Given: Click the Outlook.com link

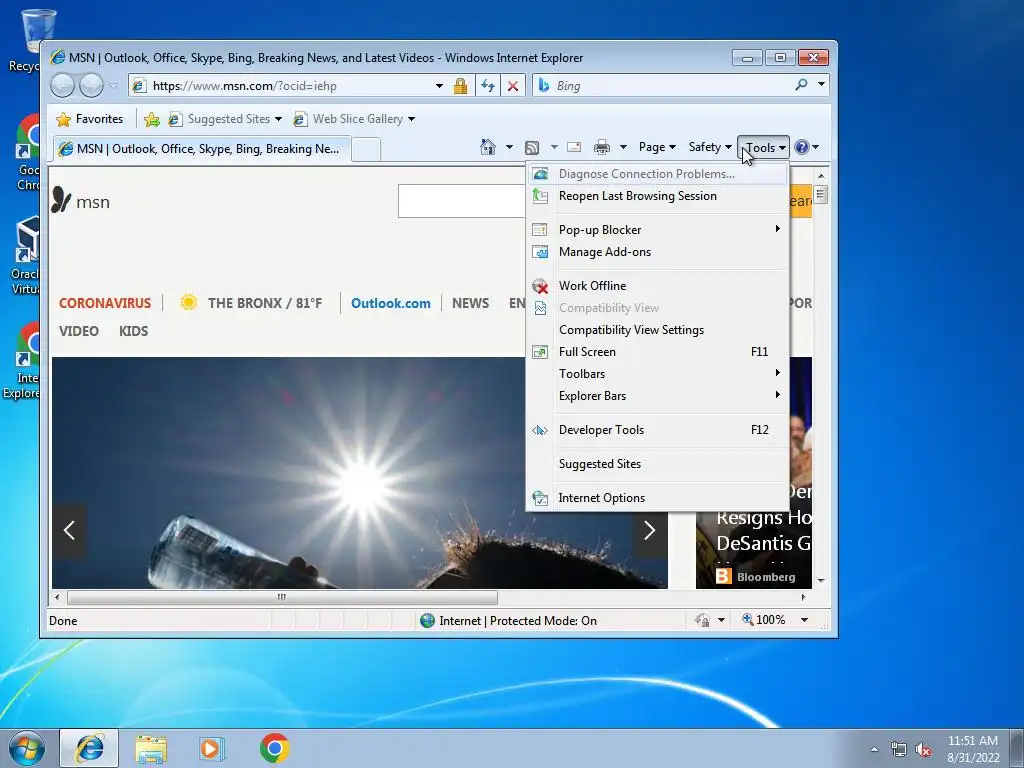Looking at the screenshot, I should point(391,303).
